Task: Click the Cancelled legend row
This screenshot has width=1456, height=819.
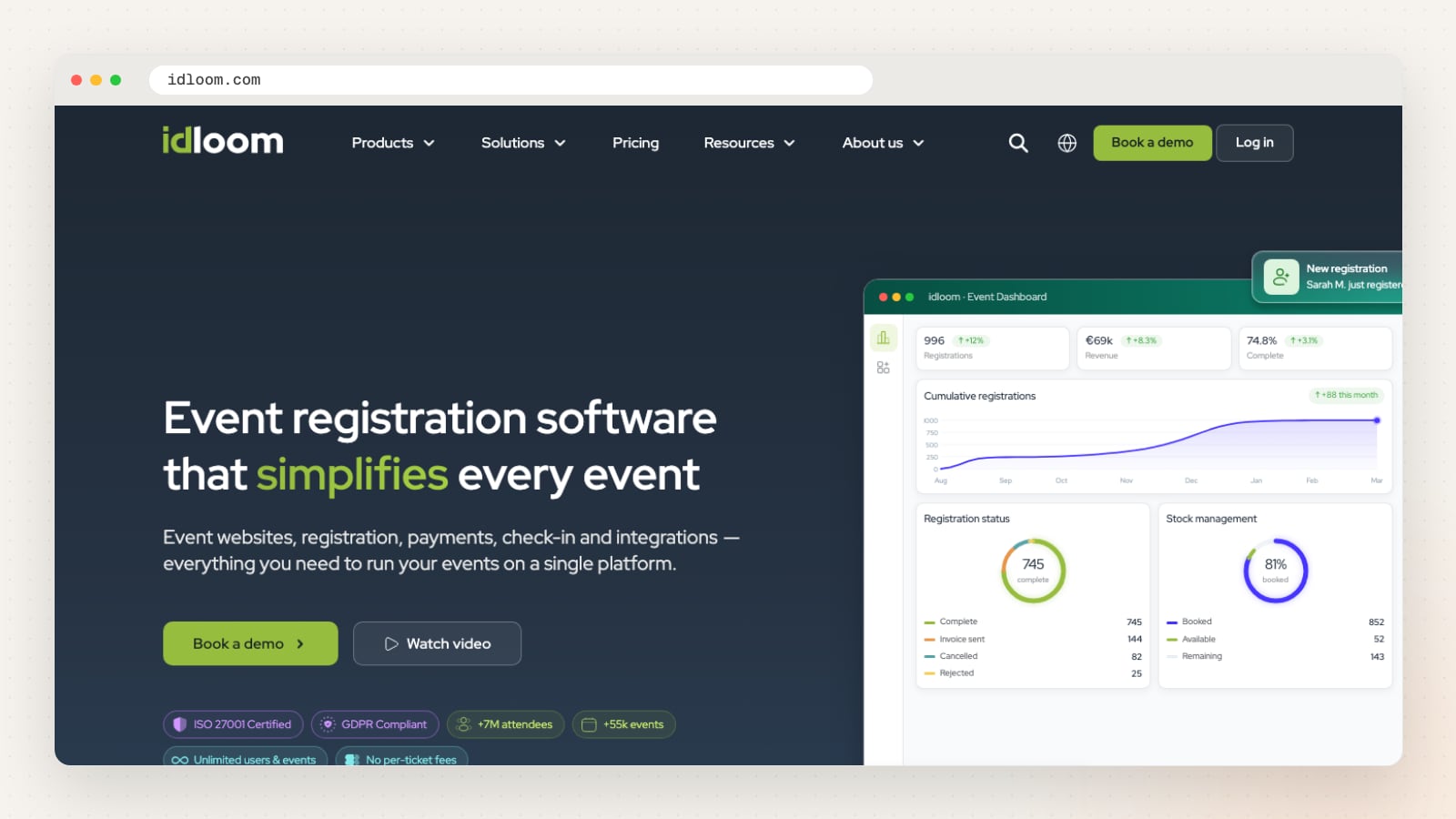Action: [1033, 656]
